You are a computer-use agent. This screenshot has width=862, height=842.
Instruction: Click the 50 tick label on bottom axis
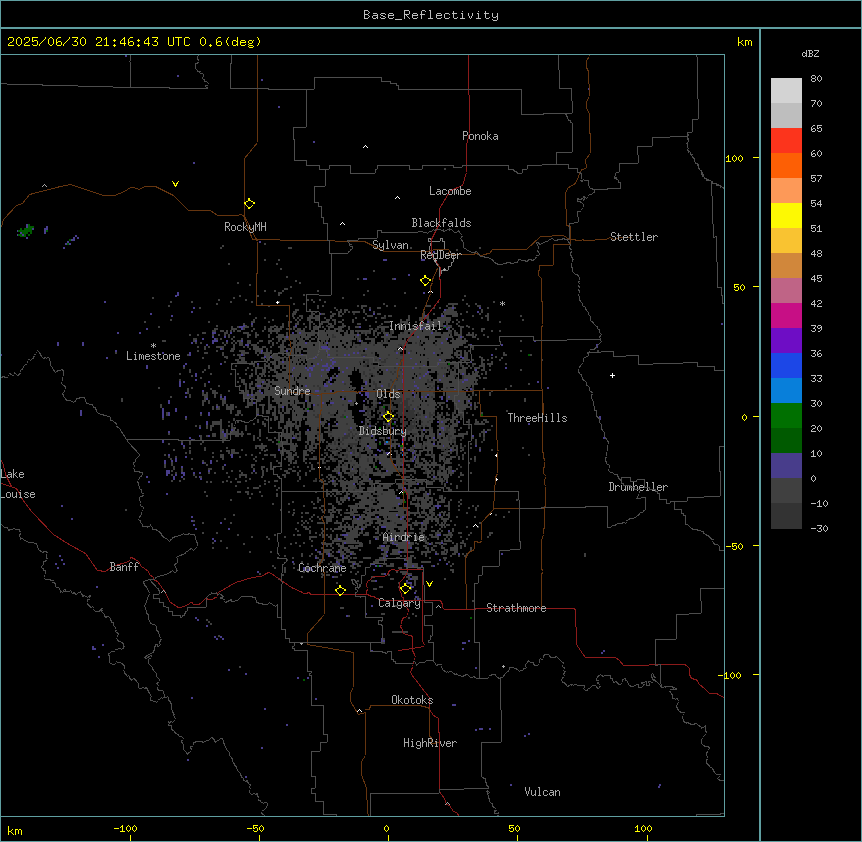514,828
